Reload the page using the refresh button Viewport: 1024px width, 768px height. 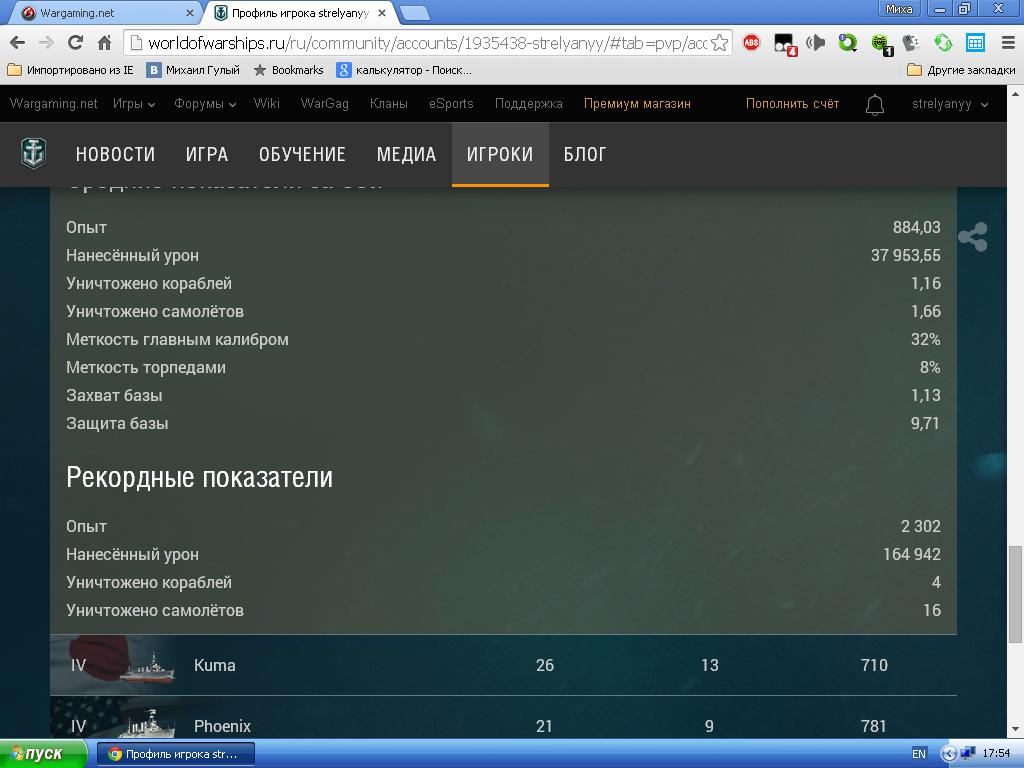(75, 43)
